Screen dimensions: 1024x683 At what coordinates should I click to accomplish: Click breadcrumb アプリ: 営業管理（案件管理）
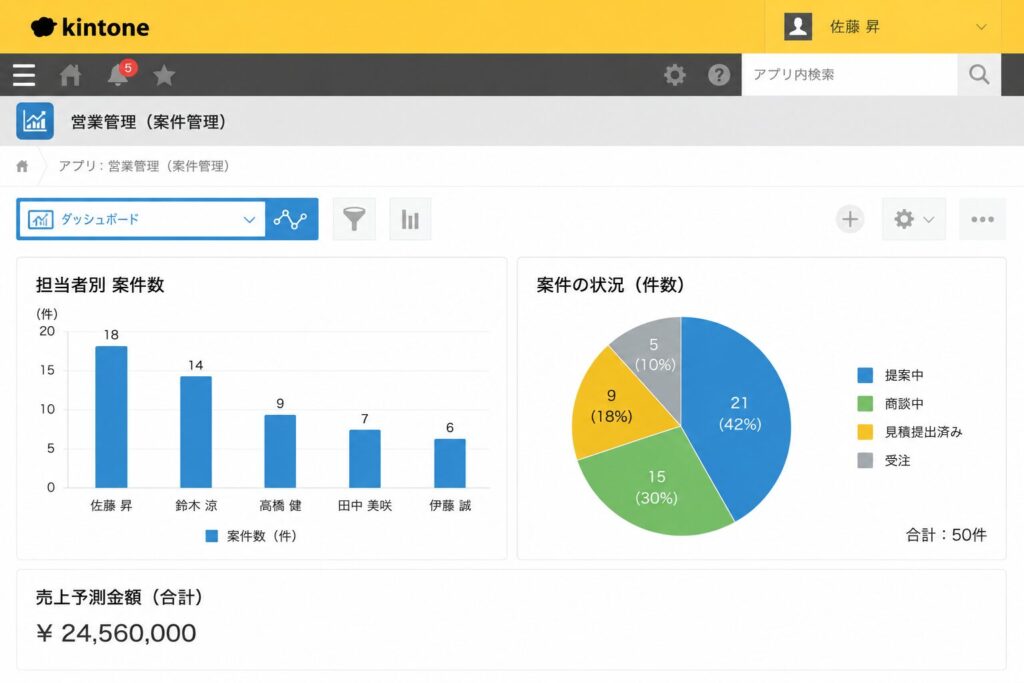[x=144, y=166]
